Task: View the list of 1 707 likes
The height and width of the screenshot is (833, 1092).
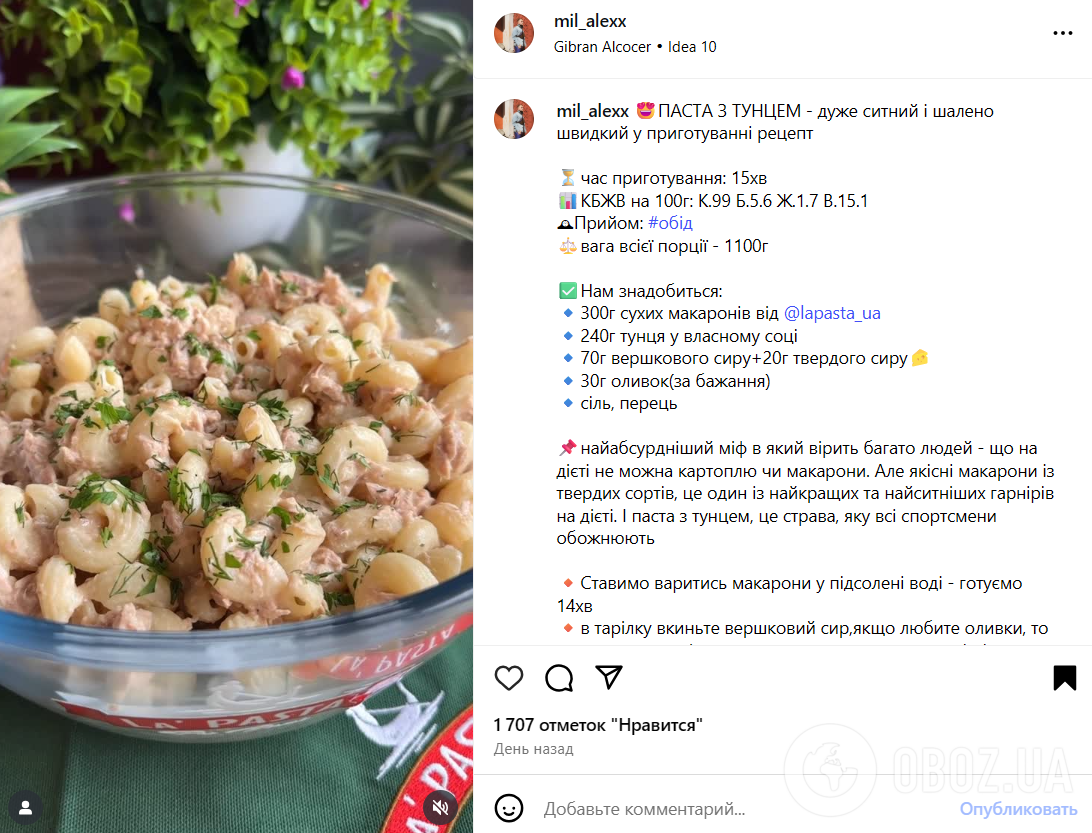Action: click(598, 725)
